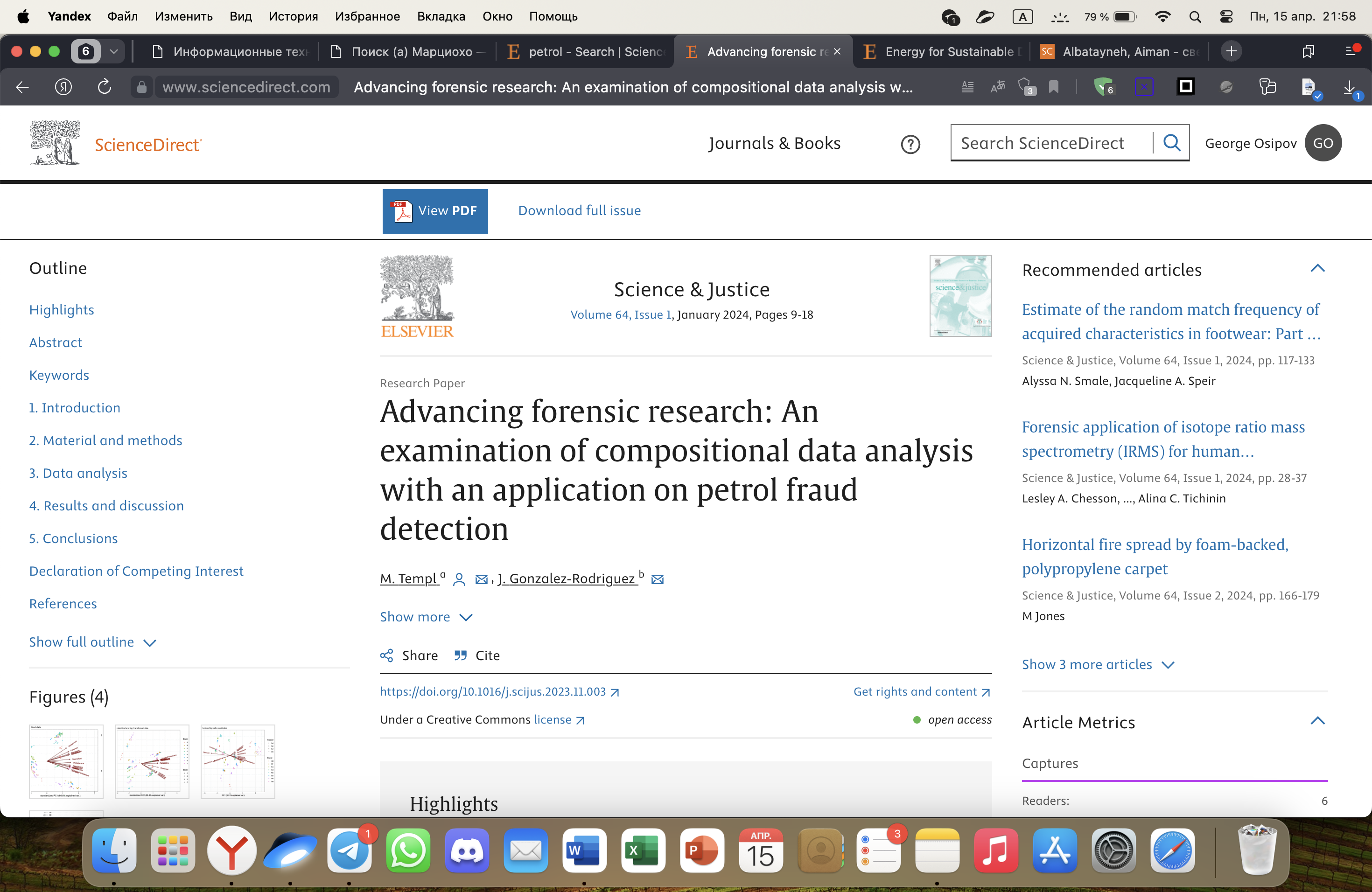Click the View PDF button
1372x892 pixels.
435,211
